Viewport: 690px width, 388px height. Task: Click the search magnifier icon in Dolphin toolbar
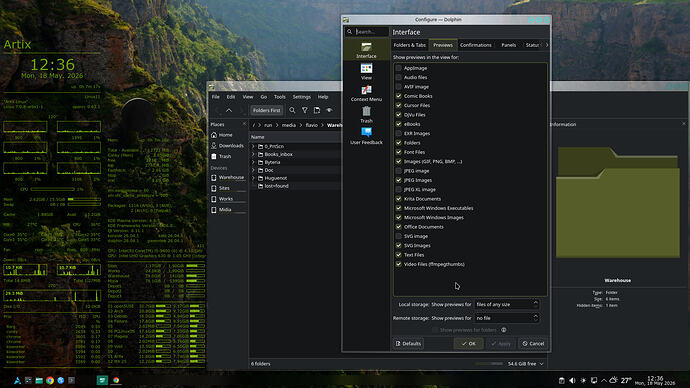coord(292,110)
